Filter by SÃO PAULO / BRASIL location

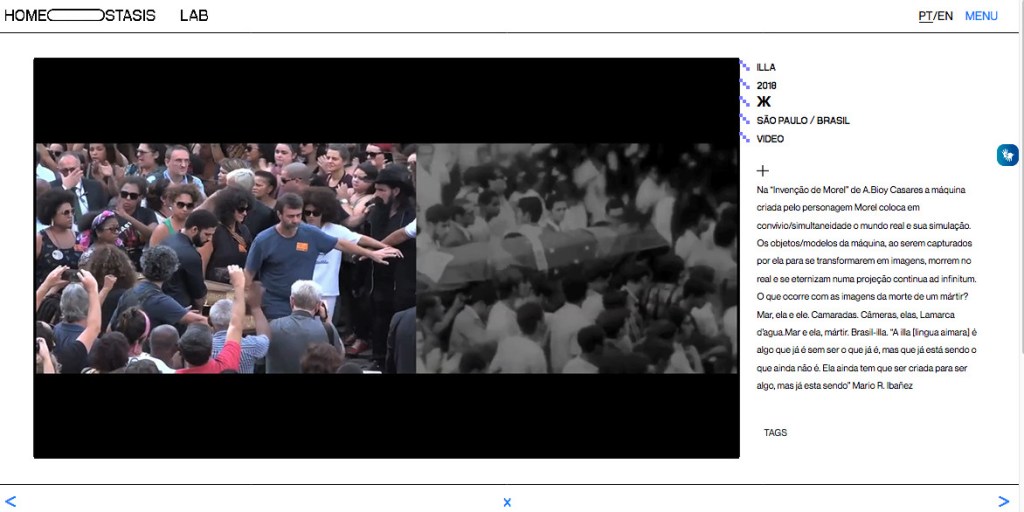pyautogui.click(x=803, y=120)
